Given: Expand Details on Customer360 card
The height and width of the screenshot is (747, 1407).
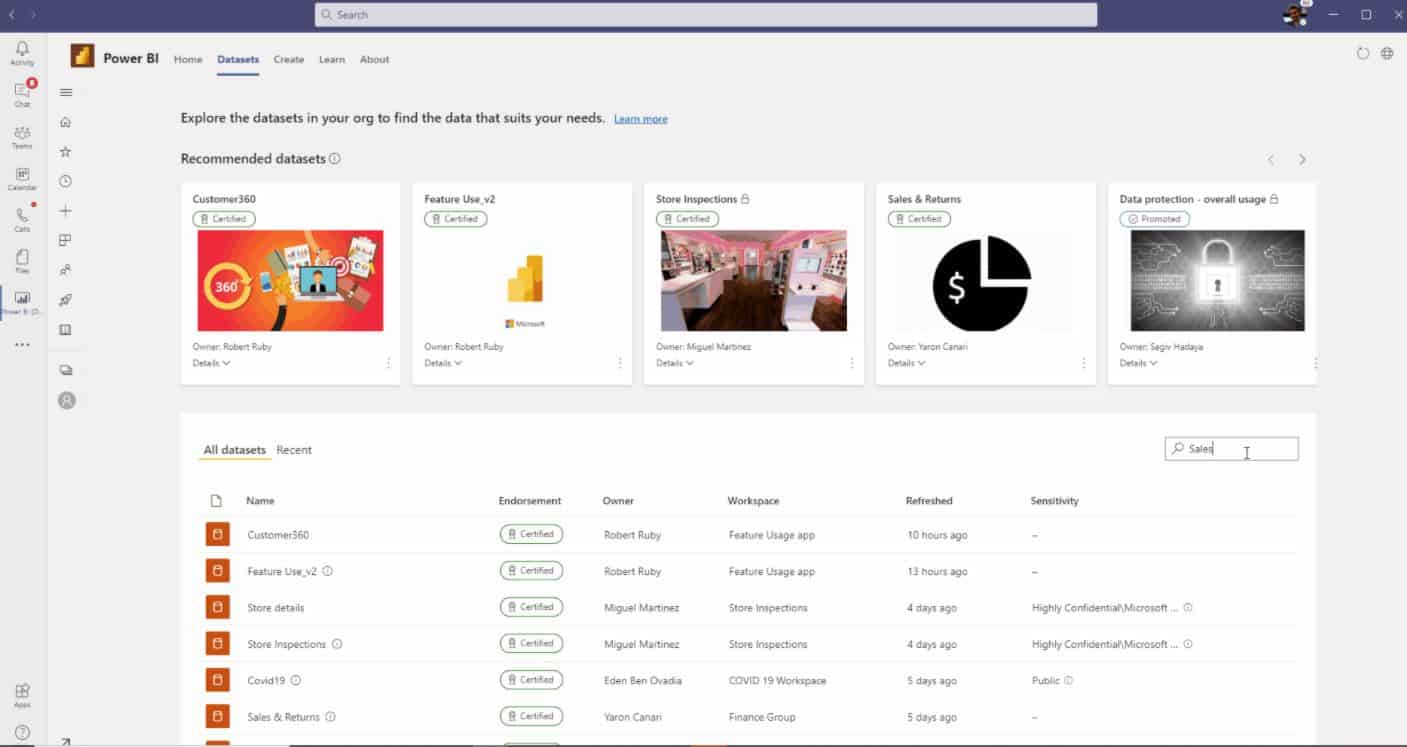Looking at the screenshot, I should 211,363.
